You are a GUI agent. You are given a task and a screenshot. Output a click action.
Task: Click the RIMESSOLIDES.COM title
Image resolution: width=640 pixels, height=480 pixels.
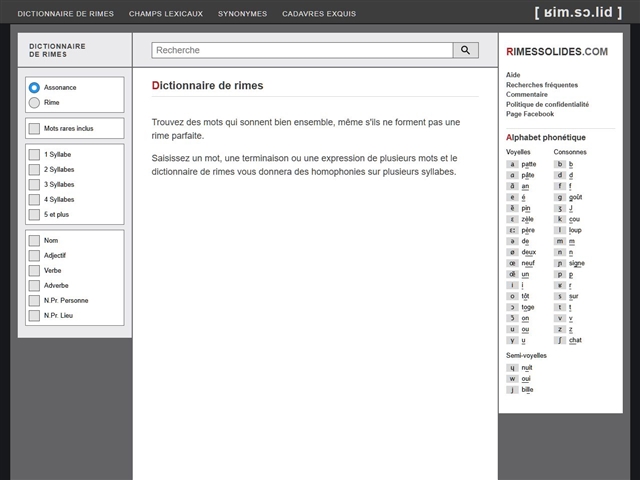(557, 51)
